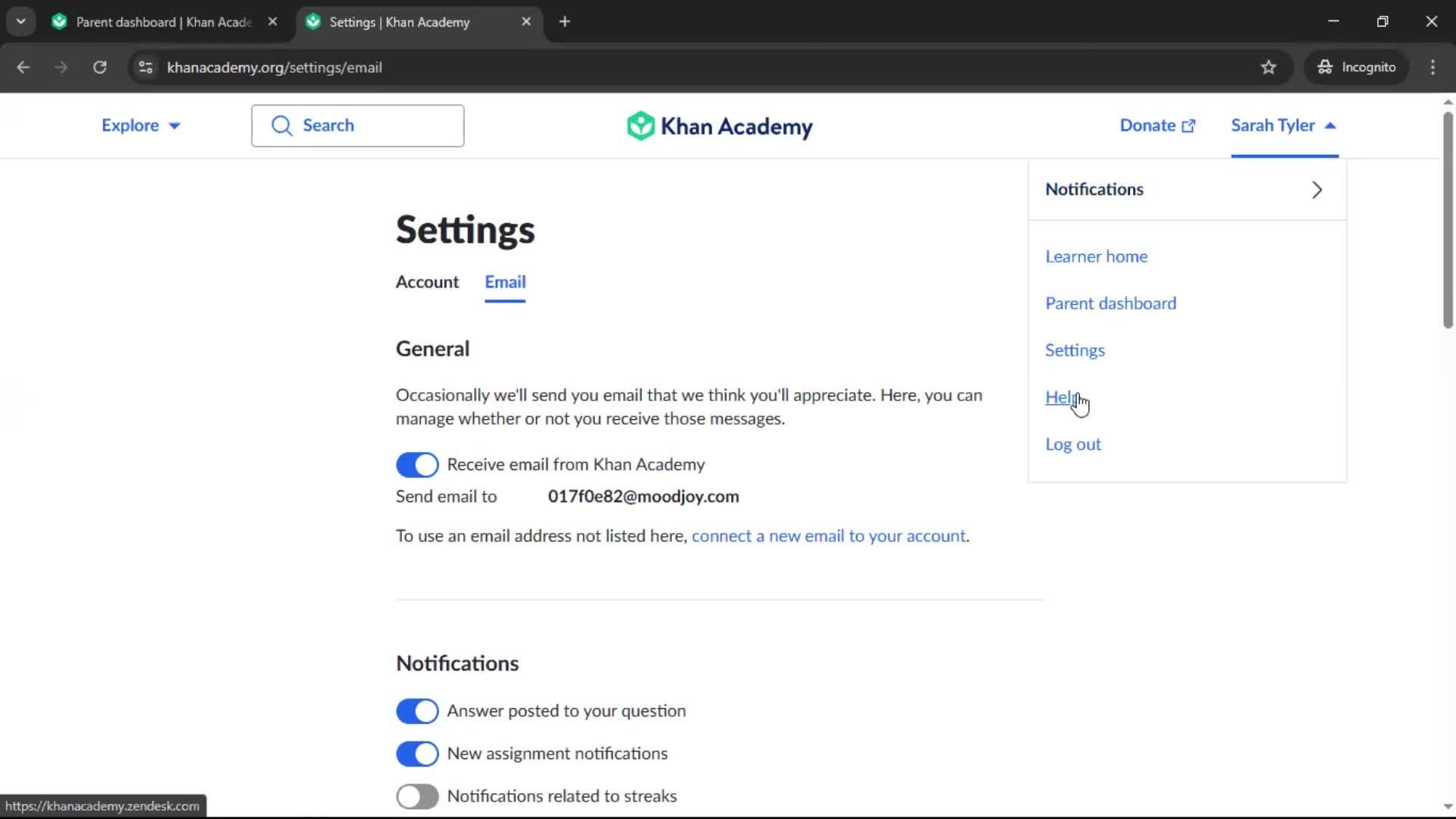Click the Donate link with its external-link icon
The image size is (1456, 819).
(1157, 126)
